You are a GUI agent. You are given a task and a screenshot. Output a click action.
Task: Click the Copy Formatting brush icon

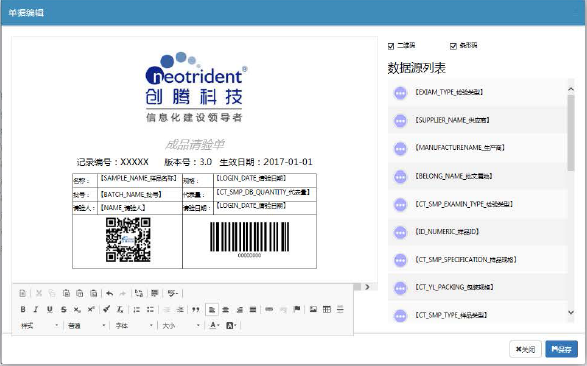tap(107, 309)
